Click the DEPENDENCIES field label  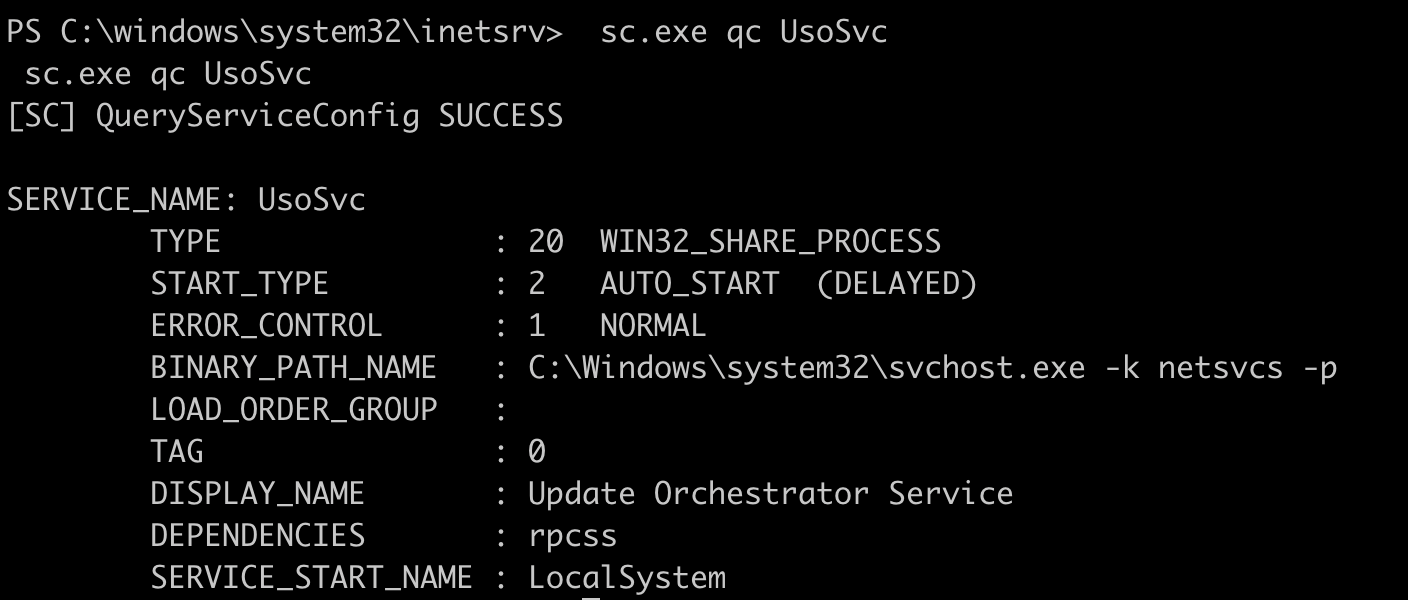pos(257,536)
